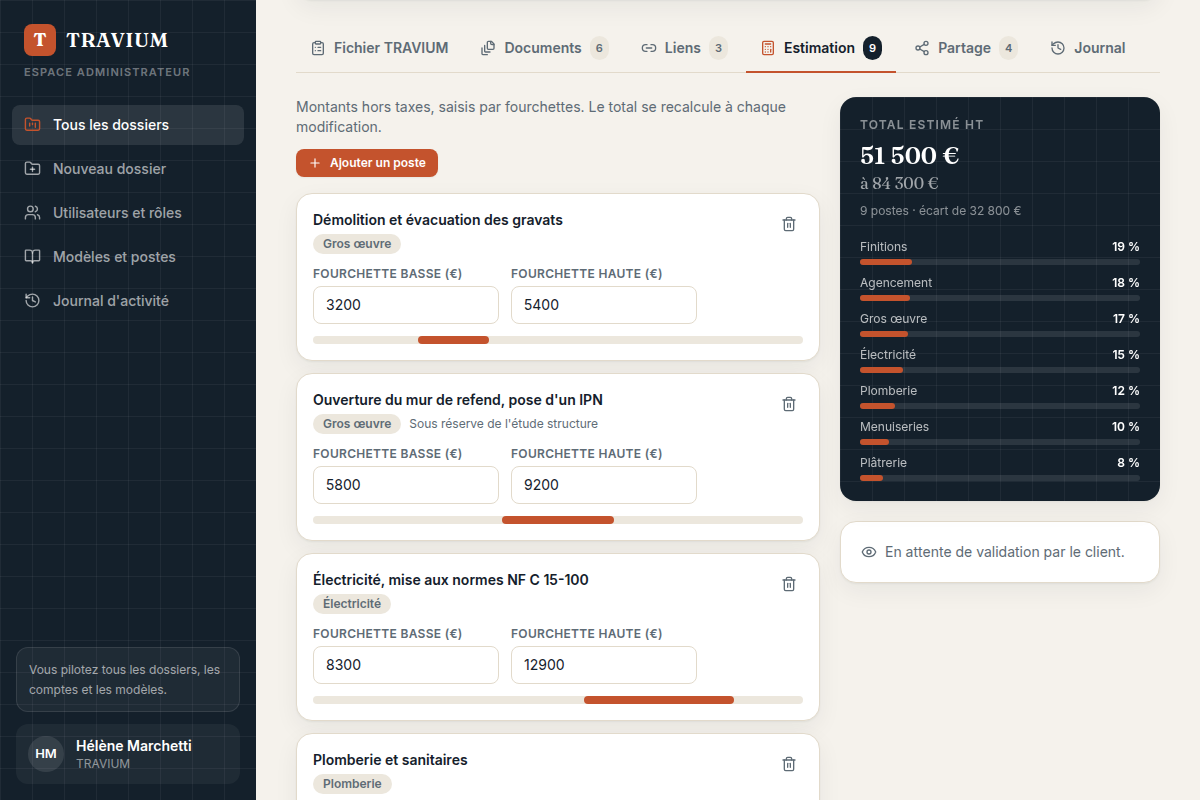The image size is (1200, 800).
Task: Open Journal d'activité in sidebar
Action: 128,301
